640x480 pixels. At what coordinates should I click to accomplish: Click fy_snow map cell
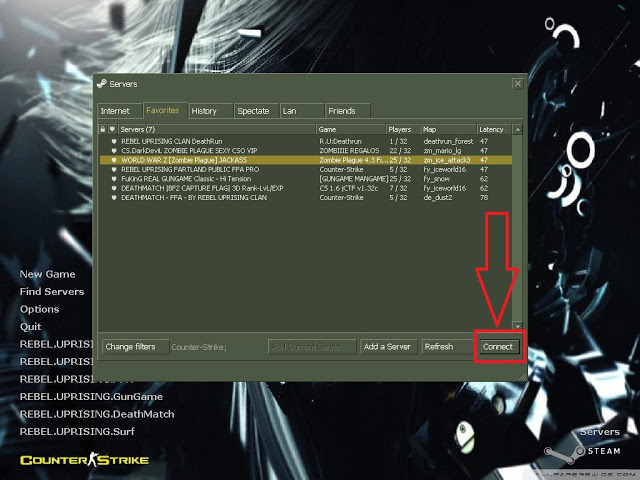click(437, 179)
